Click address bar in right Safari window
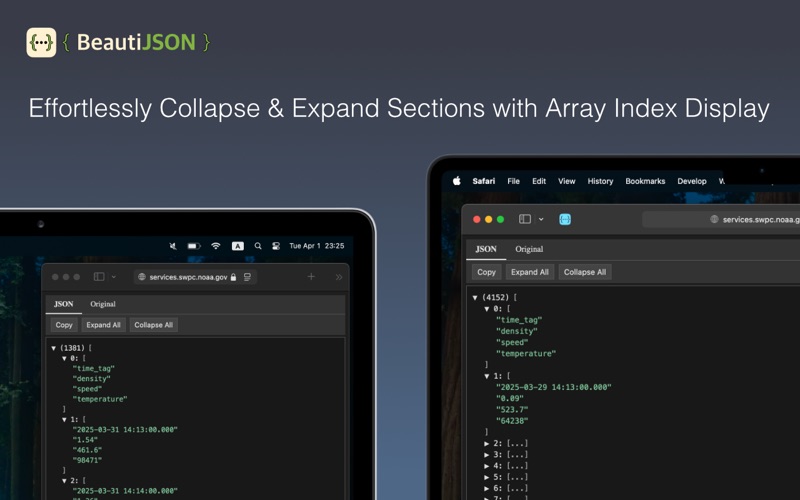The width and height of the screenshot is (800, 500). 720,219
